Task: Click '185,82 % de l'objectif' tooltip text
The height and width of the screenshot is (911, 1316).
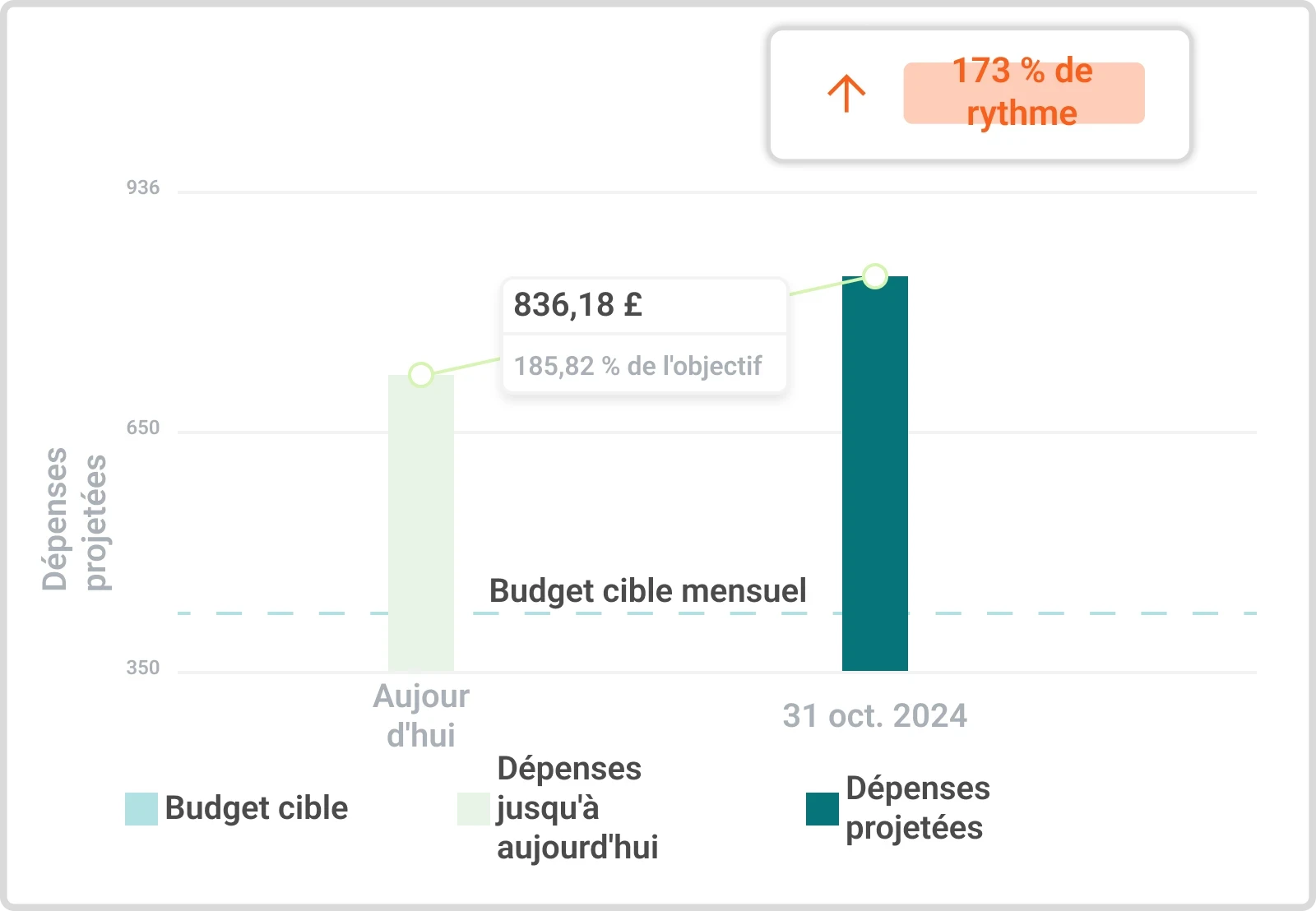Action: click(637, 366)
